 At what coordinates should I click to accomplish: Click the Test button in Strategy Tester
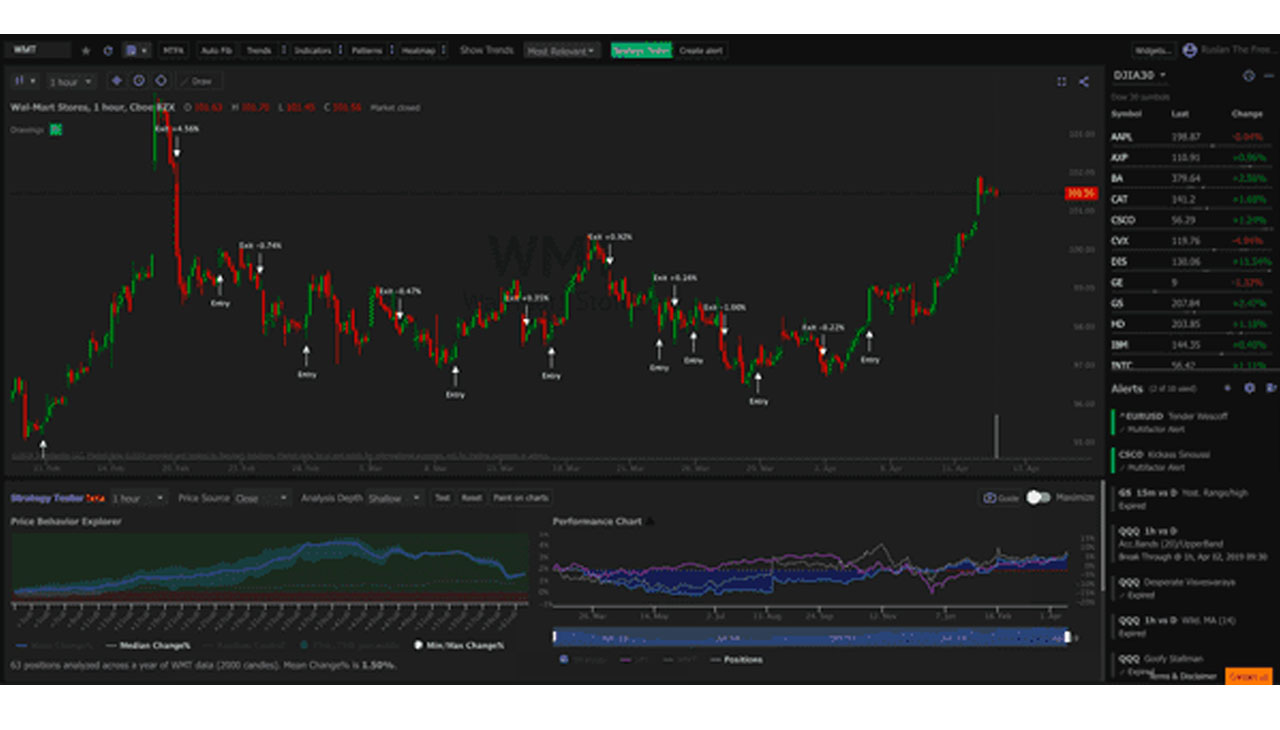pyautogui.click(x=442, y=498)
